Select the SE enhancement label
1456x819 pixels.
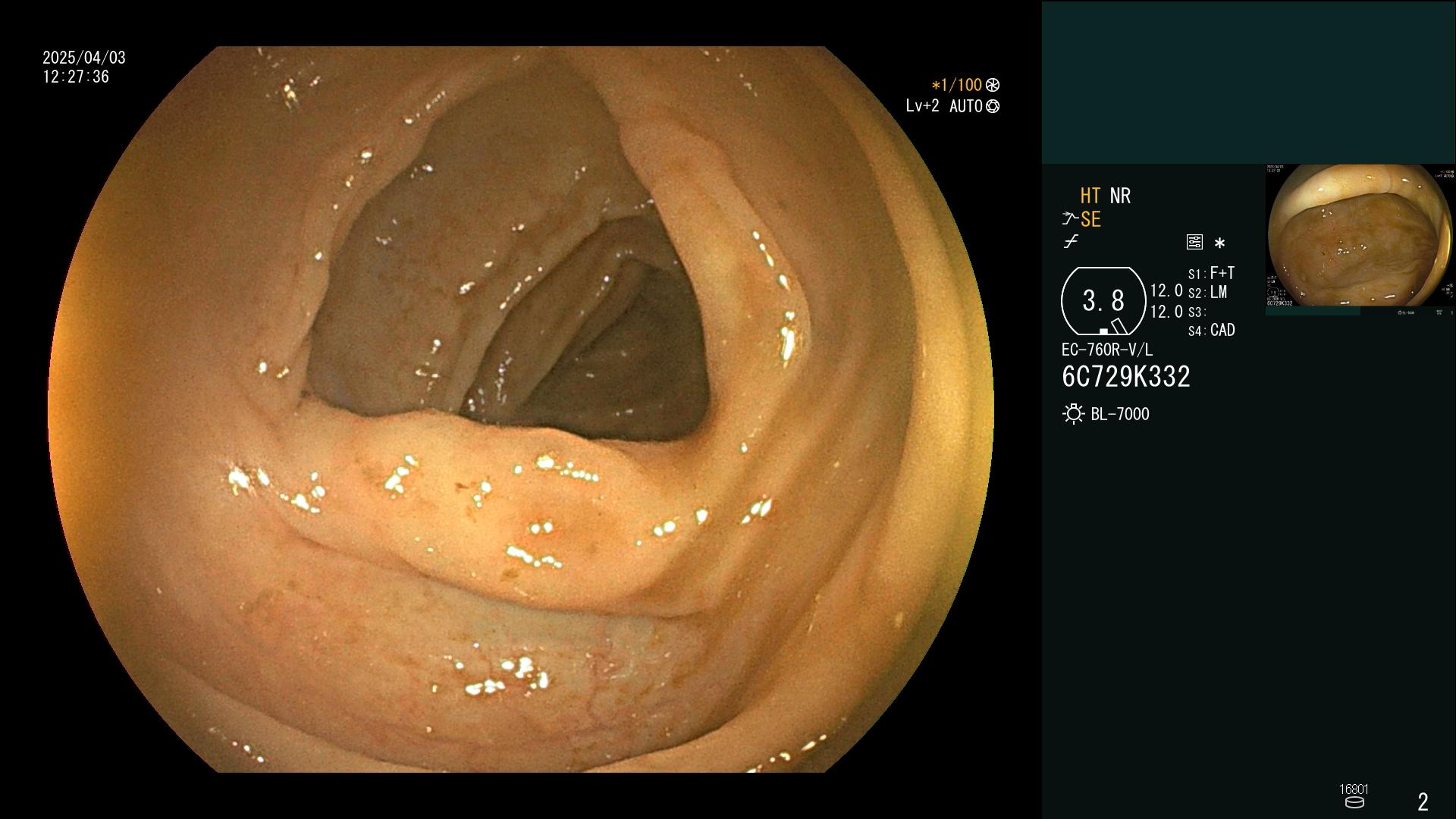click(1090, 220)
